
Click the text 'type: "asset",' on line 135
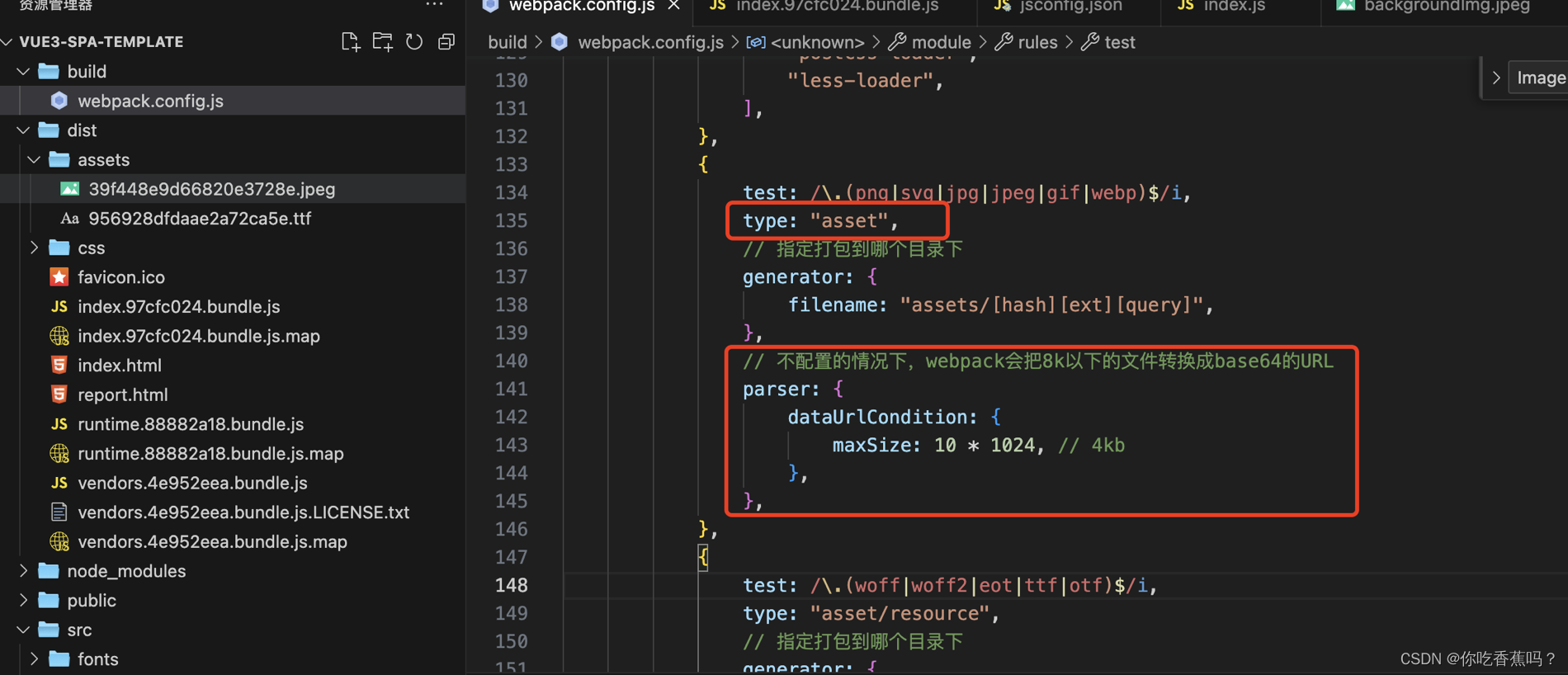(820, 220)
